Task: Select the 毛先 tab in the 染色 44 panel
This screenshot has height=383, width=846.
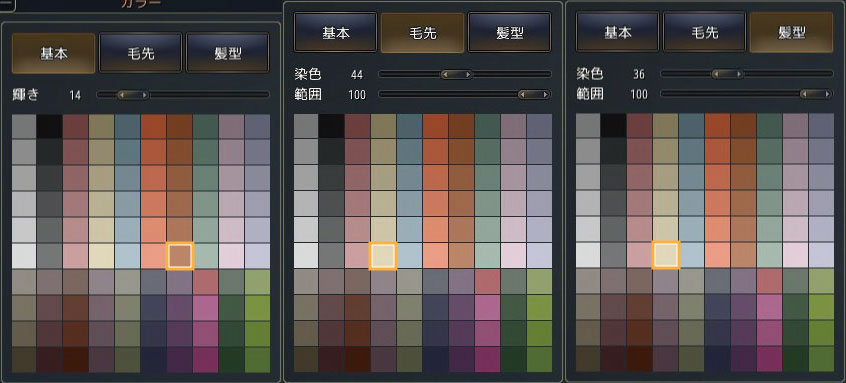Action: (x=422, y=32)
